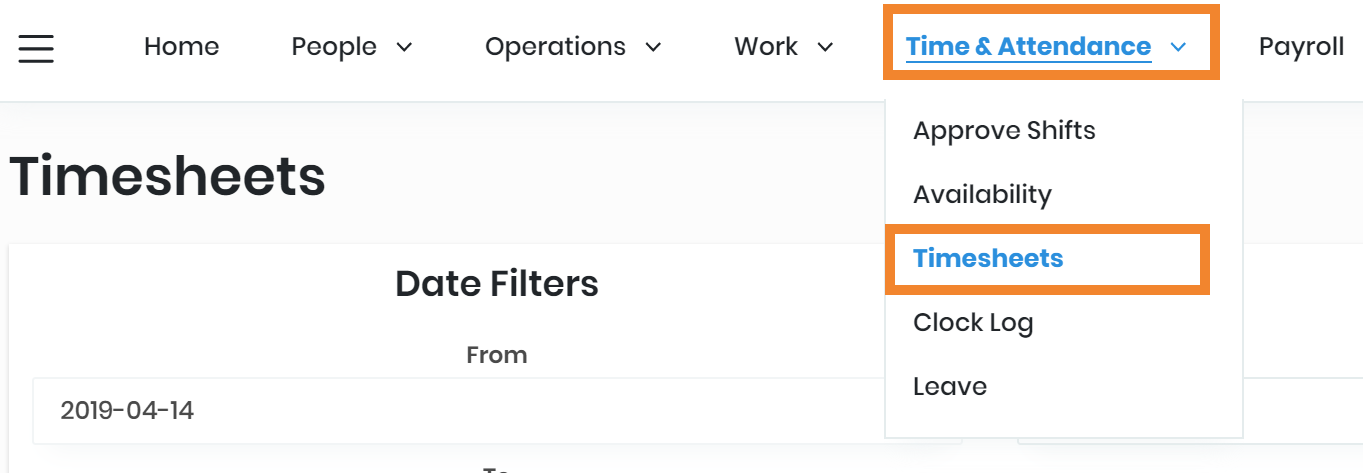Expand the chevron next to Work
Image resolution: width=1363 pixels, height=473 pixels.
tap(826, 47)
